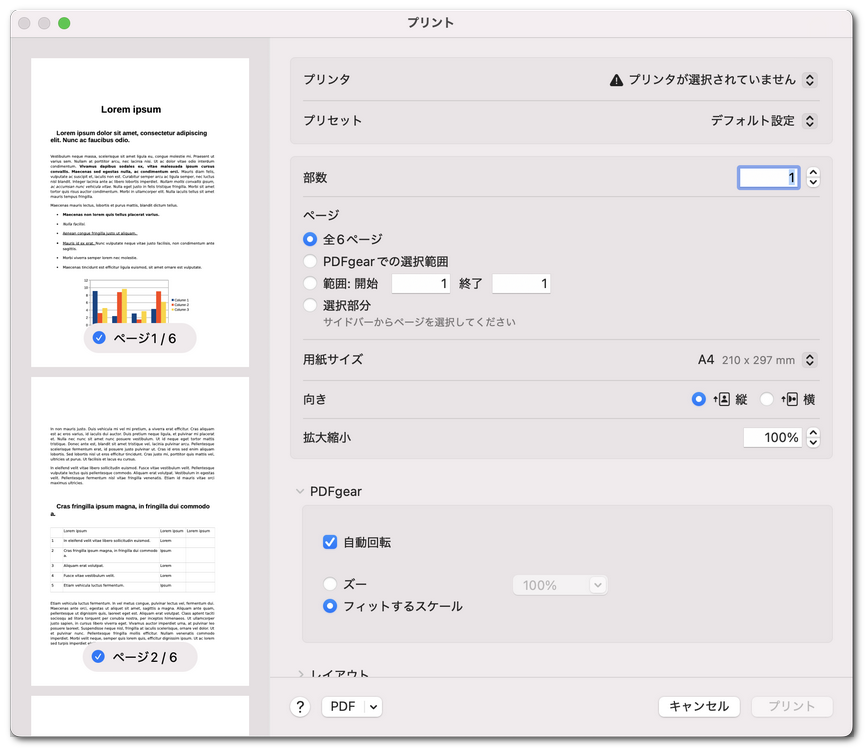Select the 全6ページ radio button

click(310, 239)
